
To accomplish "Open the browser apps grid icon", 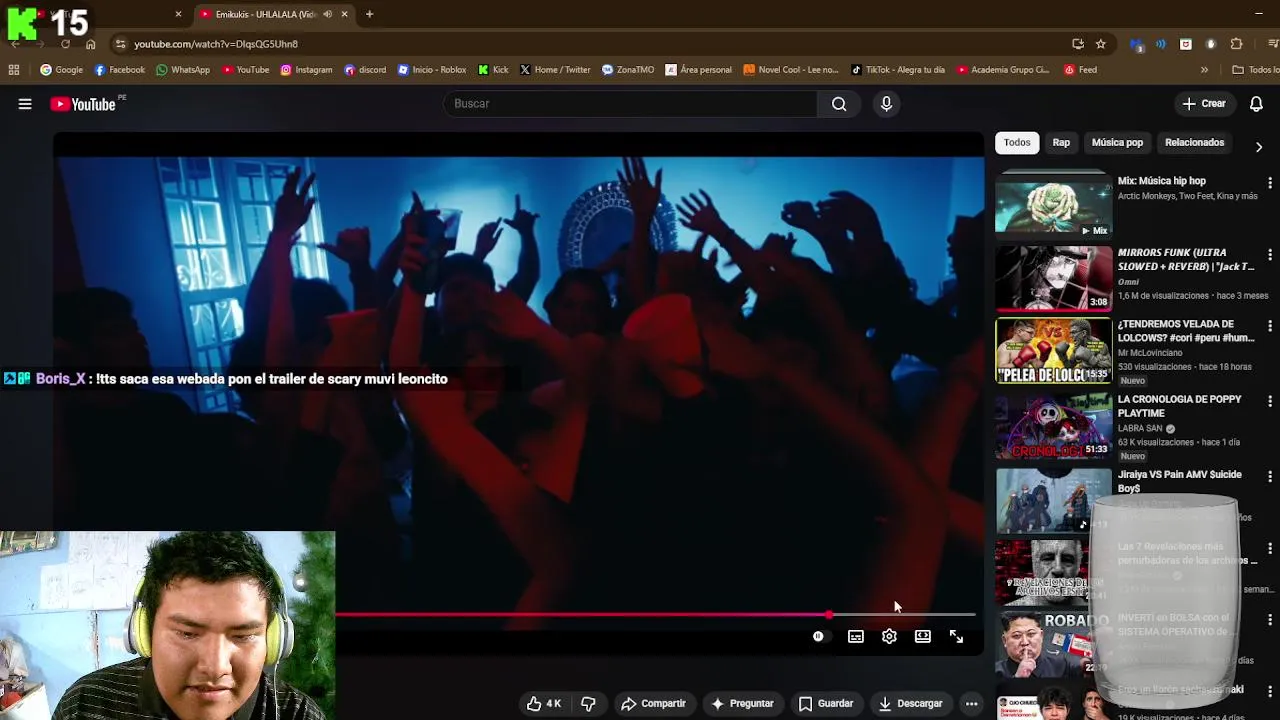I will click(x=14, y=70).
